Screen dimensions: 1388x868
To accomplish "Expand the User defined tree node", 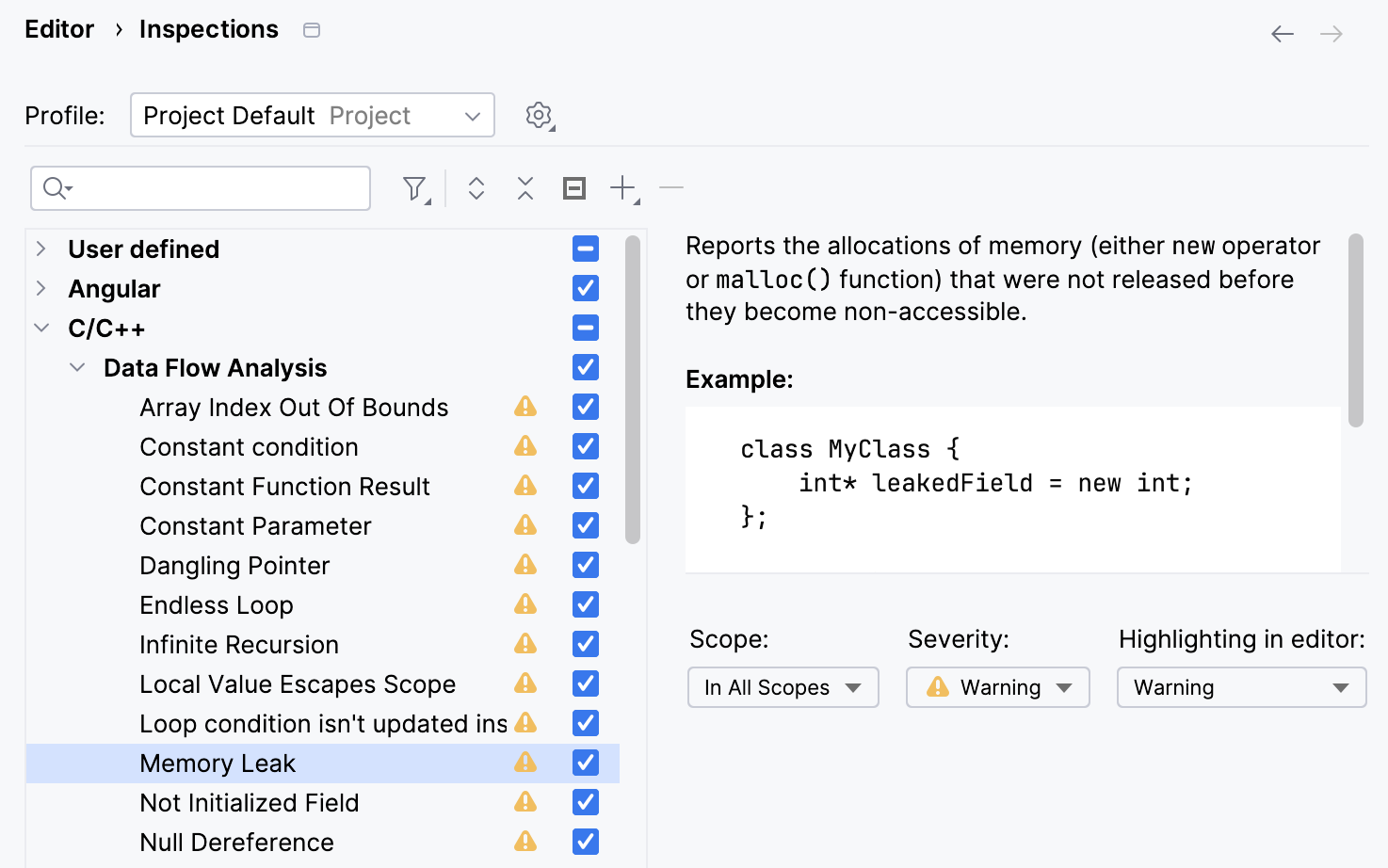I will tap(41, 249).
